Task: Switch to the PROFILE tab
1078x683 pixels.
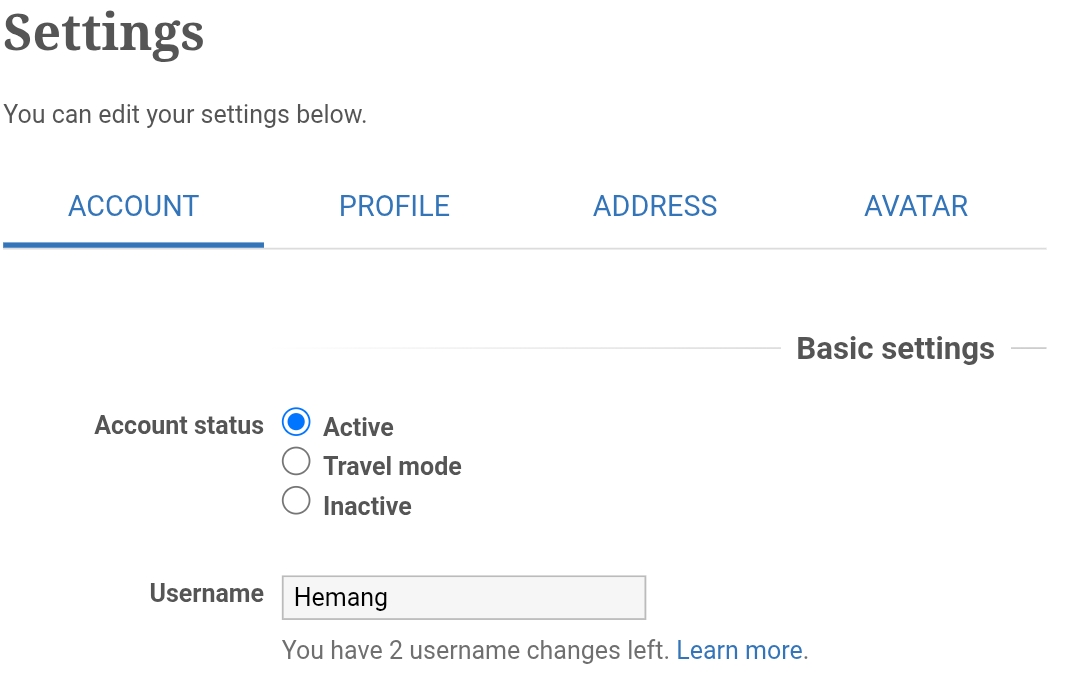Action: point(394,206)
